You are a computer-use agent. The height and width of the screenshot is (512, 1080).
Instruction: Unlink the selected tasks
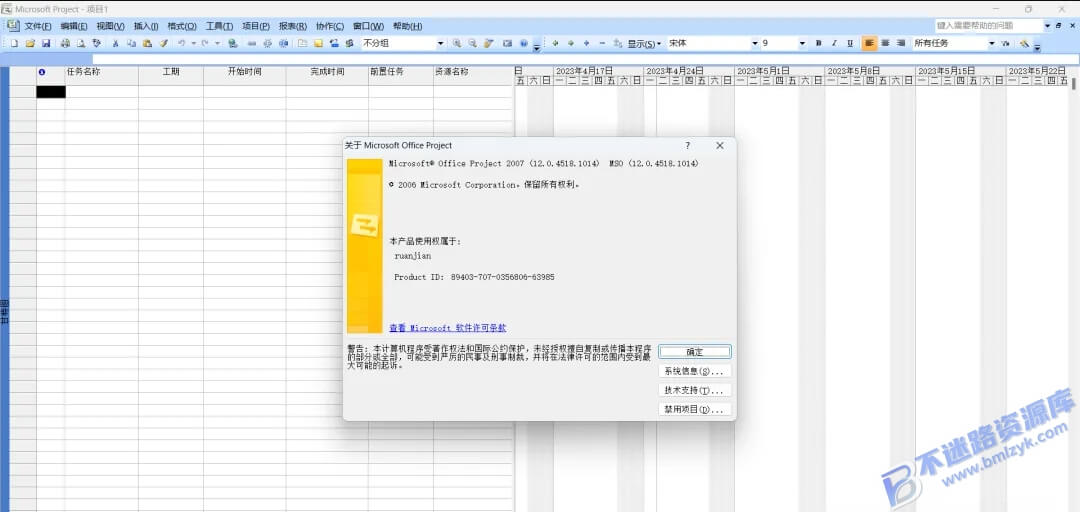267,43
